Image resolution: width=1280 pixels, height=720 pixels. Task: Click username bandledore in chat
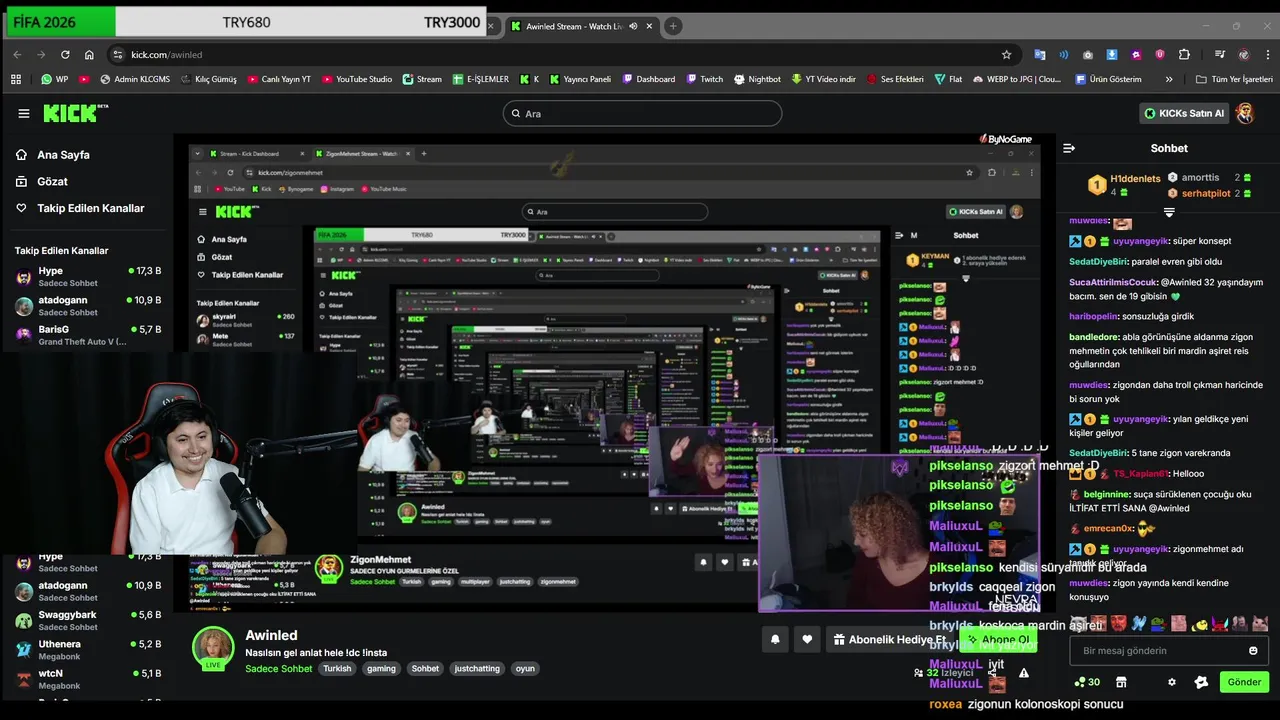click(x=1093, y=337)
